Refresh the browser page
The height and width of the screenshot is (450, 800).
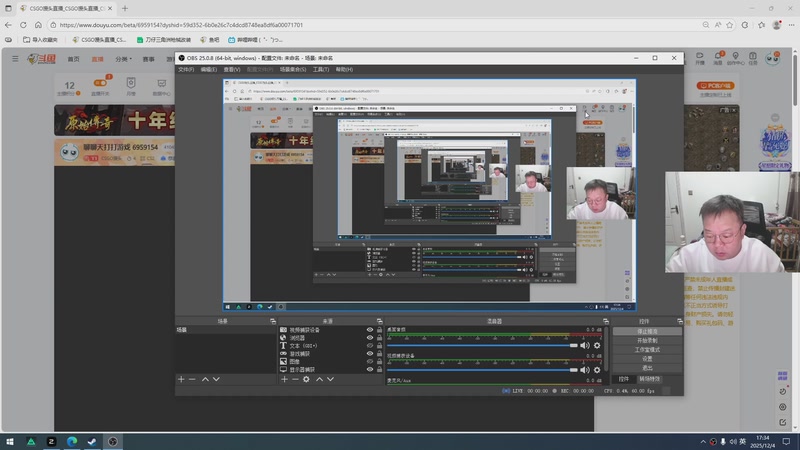pyautogui.click(x=23, y=24)
